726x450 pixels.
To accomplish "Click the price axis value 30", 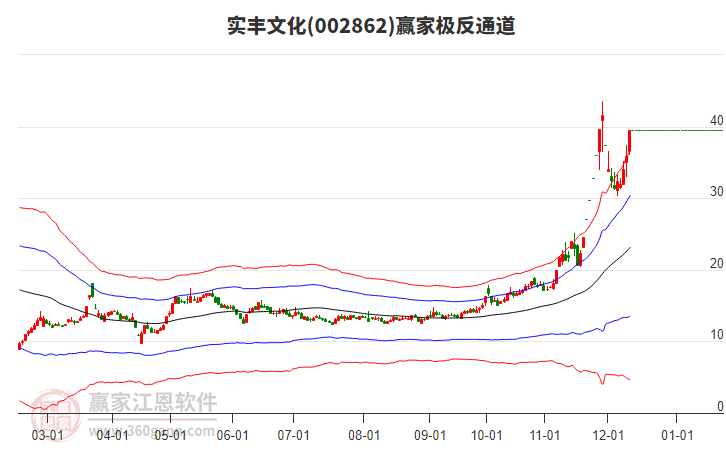I will 716,192.
